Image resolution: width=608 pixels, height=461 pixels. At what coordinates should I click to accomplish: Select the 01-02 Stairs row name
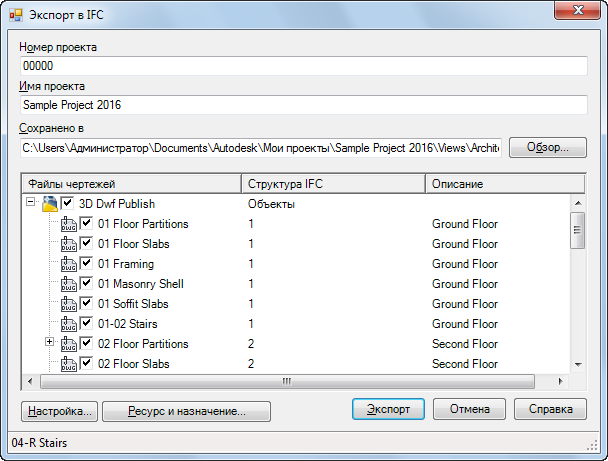(128, 324)
